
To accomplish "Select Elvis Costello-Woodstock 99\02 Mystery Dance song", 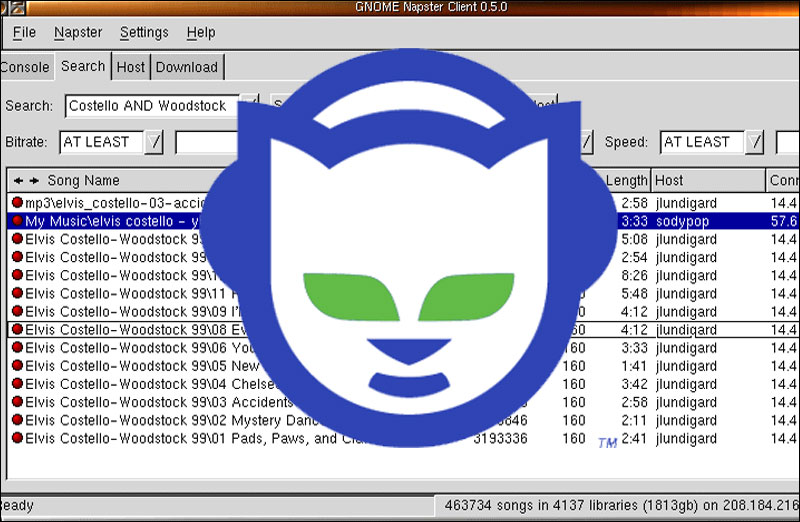I will click(404, 420).
